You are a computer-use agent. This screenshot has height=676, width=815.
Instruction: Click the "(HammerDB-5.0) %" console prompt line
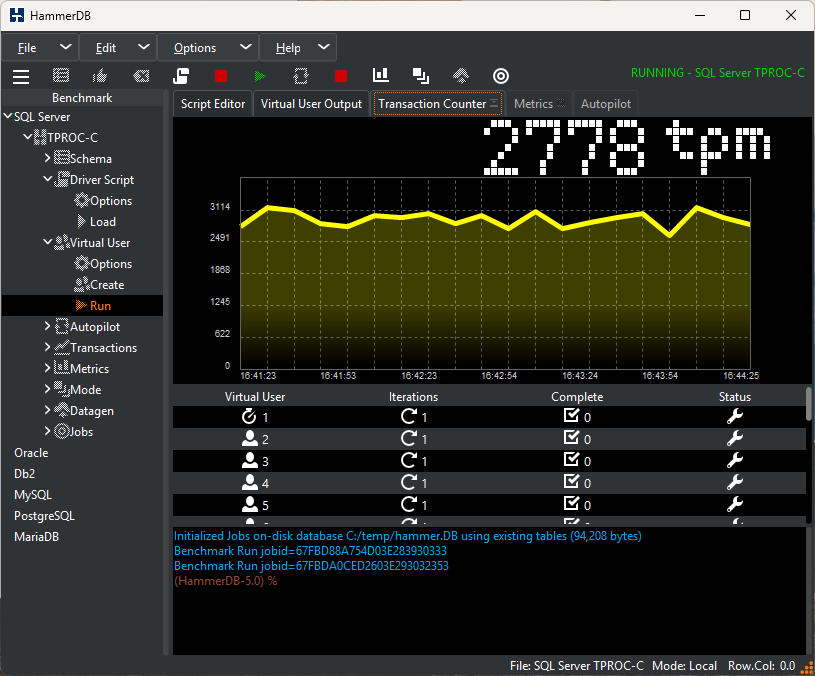coord(226,581)
